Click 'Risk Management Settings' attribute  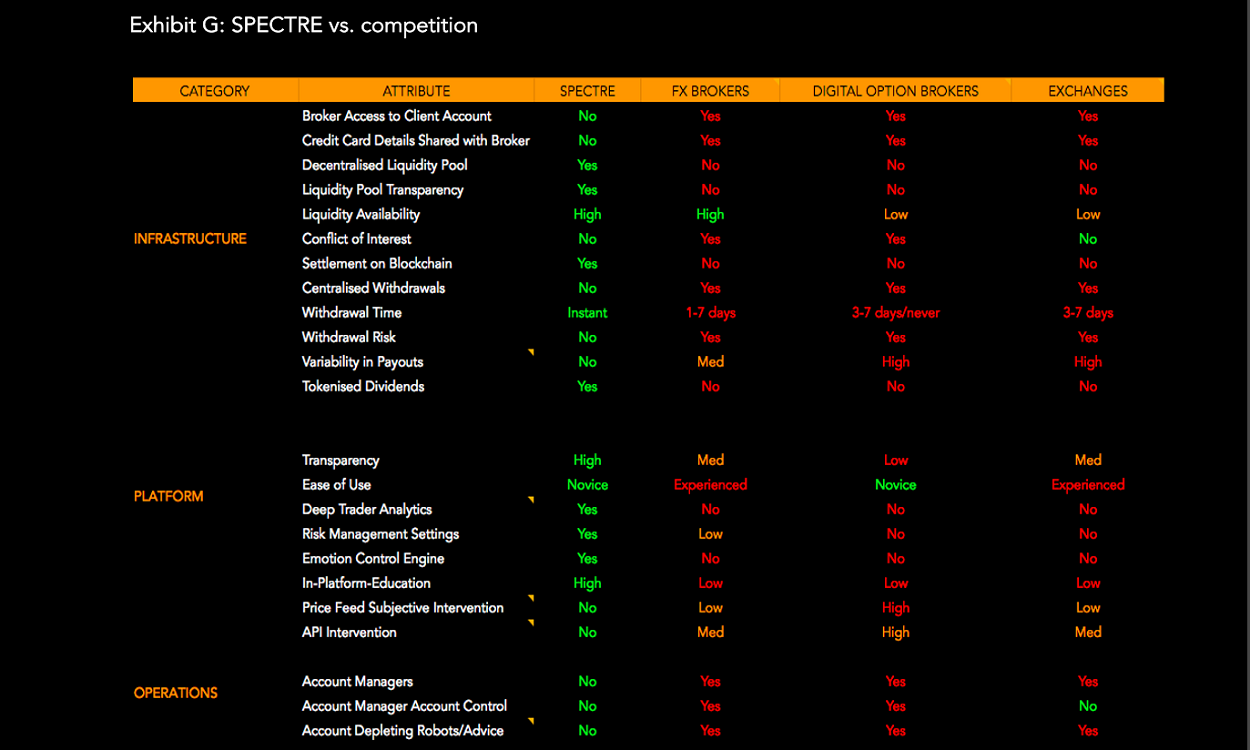(x=381, y=534)
